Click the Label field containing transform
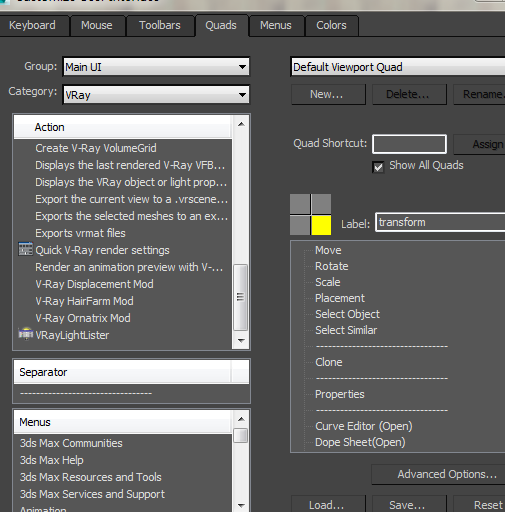Screen dimensions: 505x512 point(440,222)
